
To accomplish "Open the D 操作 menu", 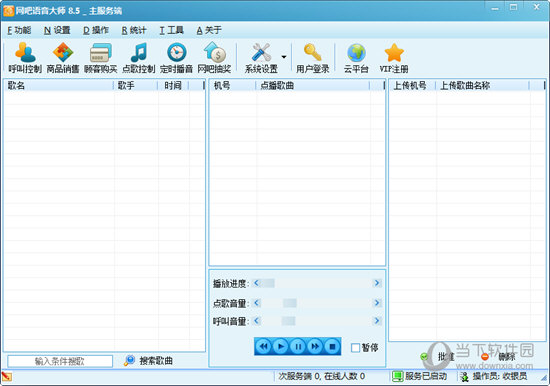I will [x=96, y=30].
